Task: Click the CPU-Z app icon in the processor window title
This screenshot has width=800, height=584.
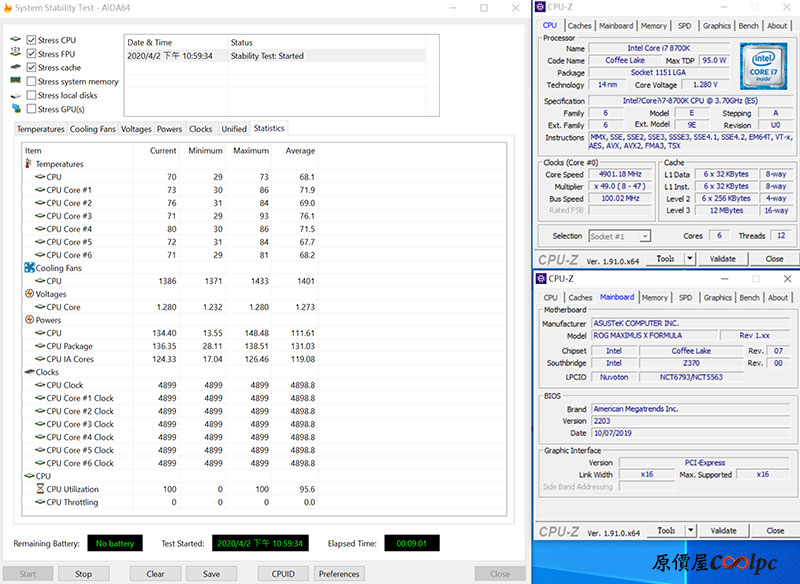Action: [540, 7]
